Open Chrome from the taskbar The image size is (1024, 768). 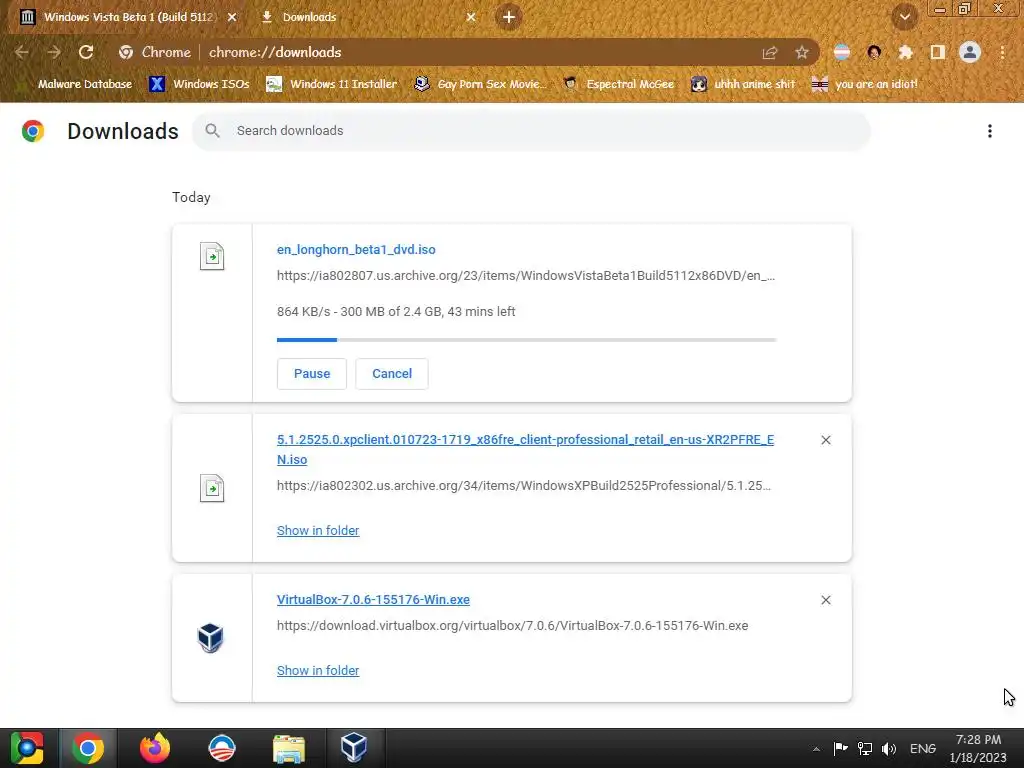[x=88, y=748]
